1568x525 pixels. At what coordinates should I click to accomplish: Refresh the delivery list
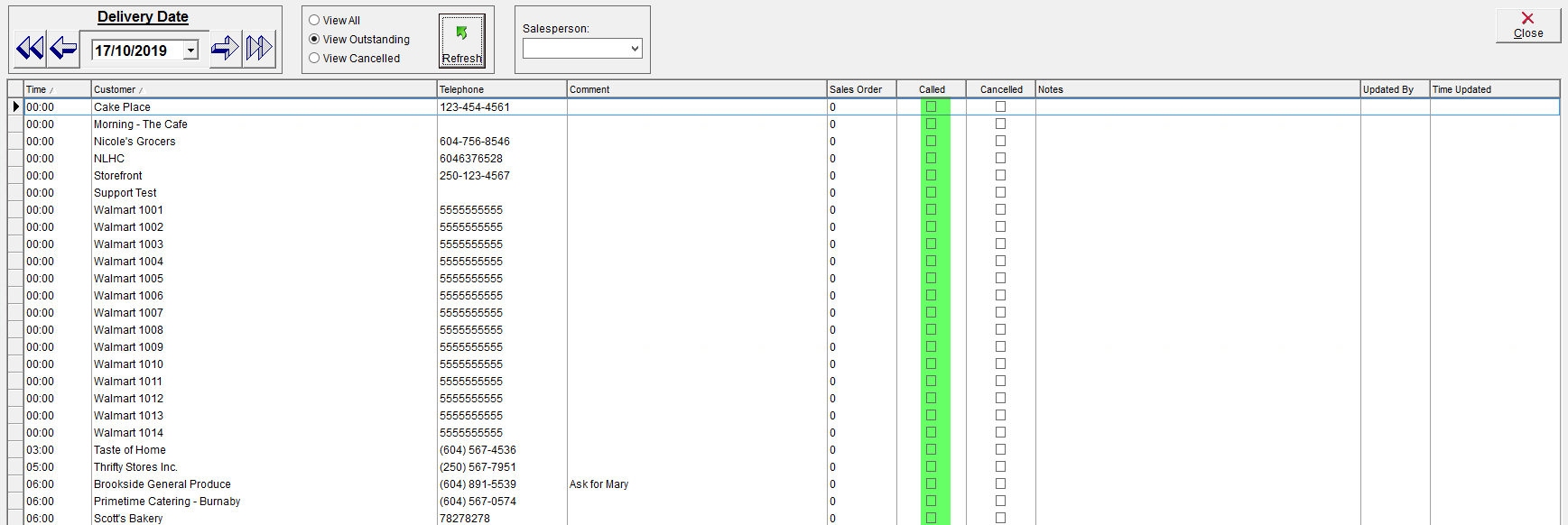pyautogui.click(x=462, y=41)
